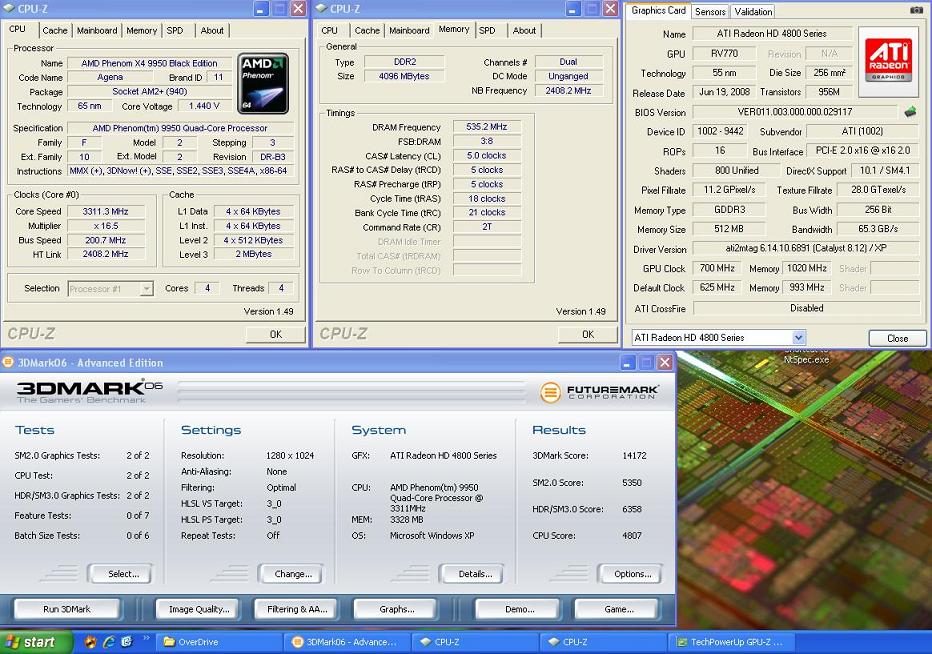The width and height of the screenshot is (932, 654).
Task: Click the GPU-Z screenshot camera icon
Action: (916, 10)
